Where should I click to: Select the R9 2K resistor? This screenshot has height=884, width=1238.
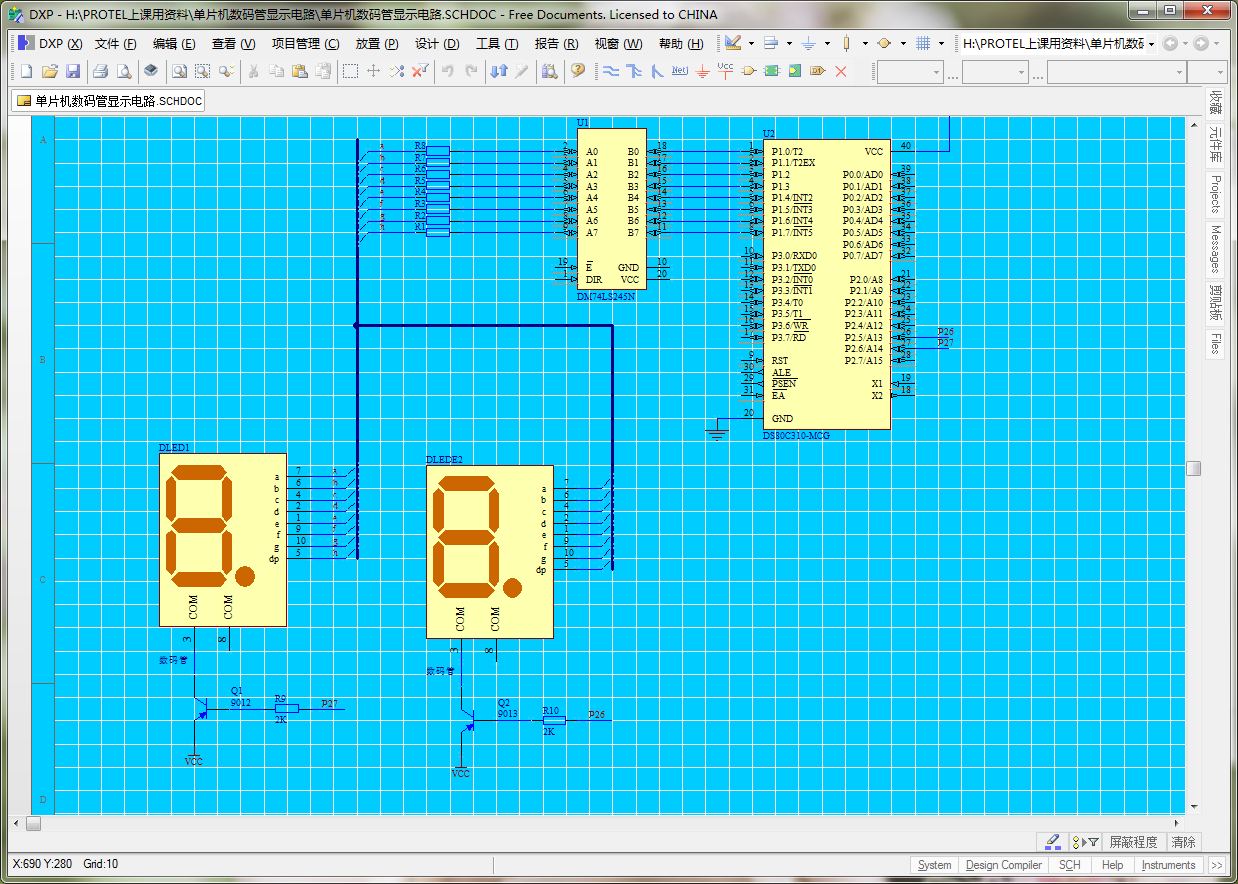click(286, 708)
